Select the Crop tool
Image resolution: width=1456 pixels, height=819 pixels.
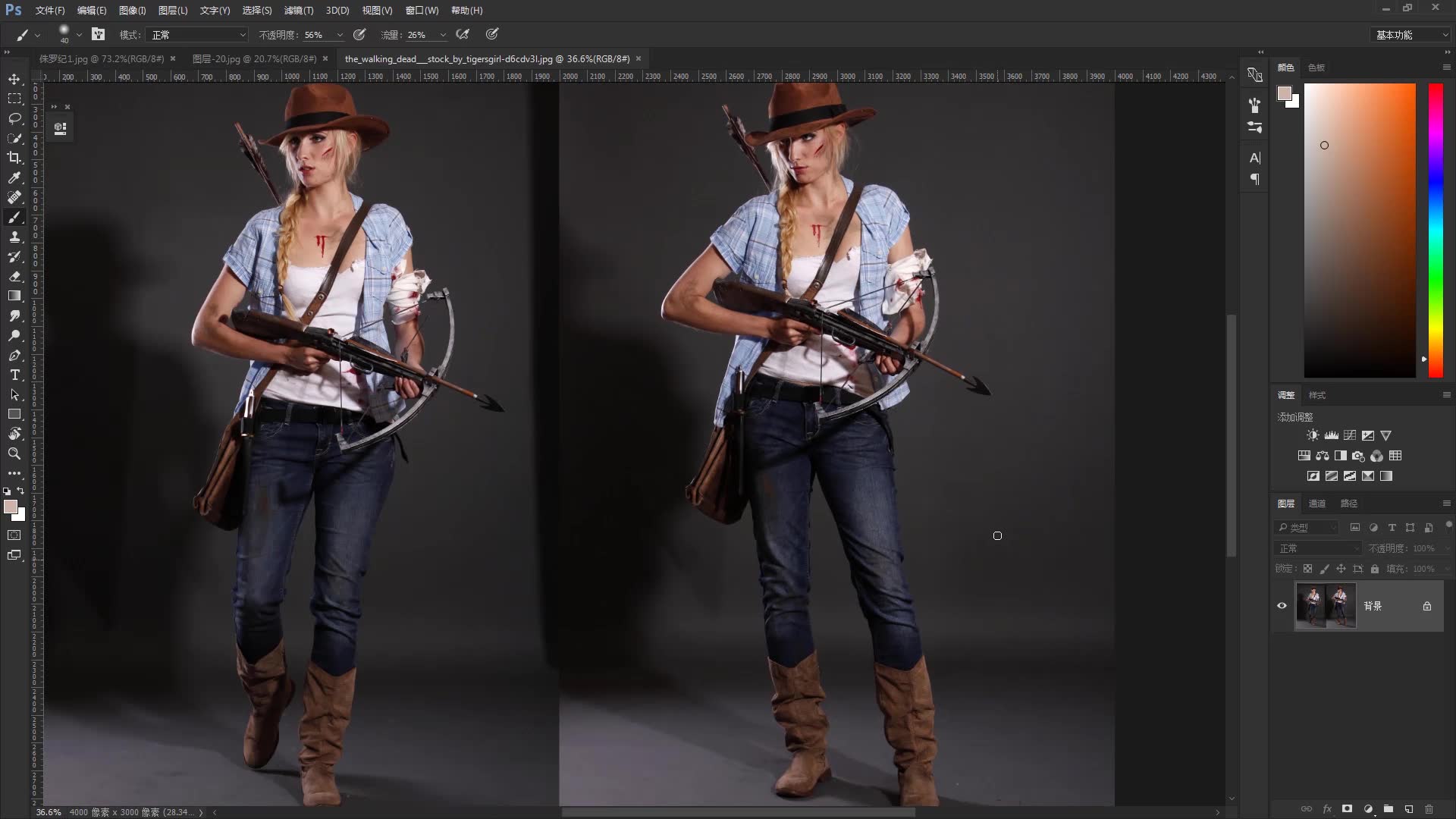pyautogui.click(x=14, y=158)
